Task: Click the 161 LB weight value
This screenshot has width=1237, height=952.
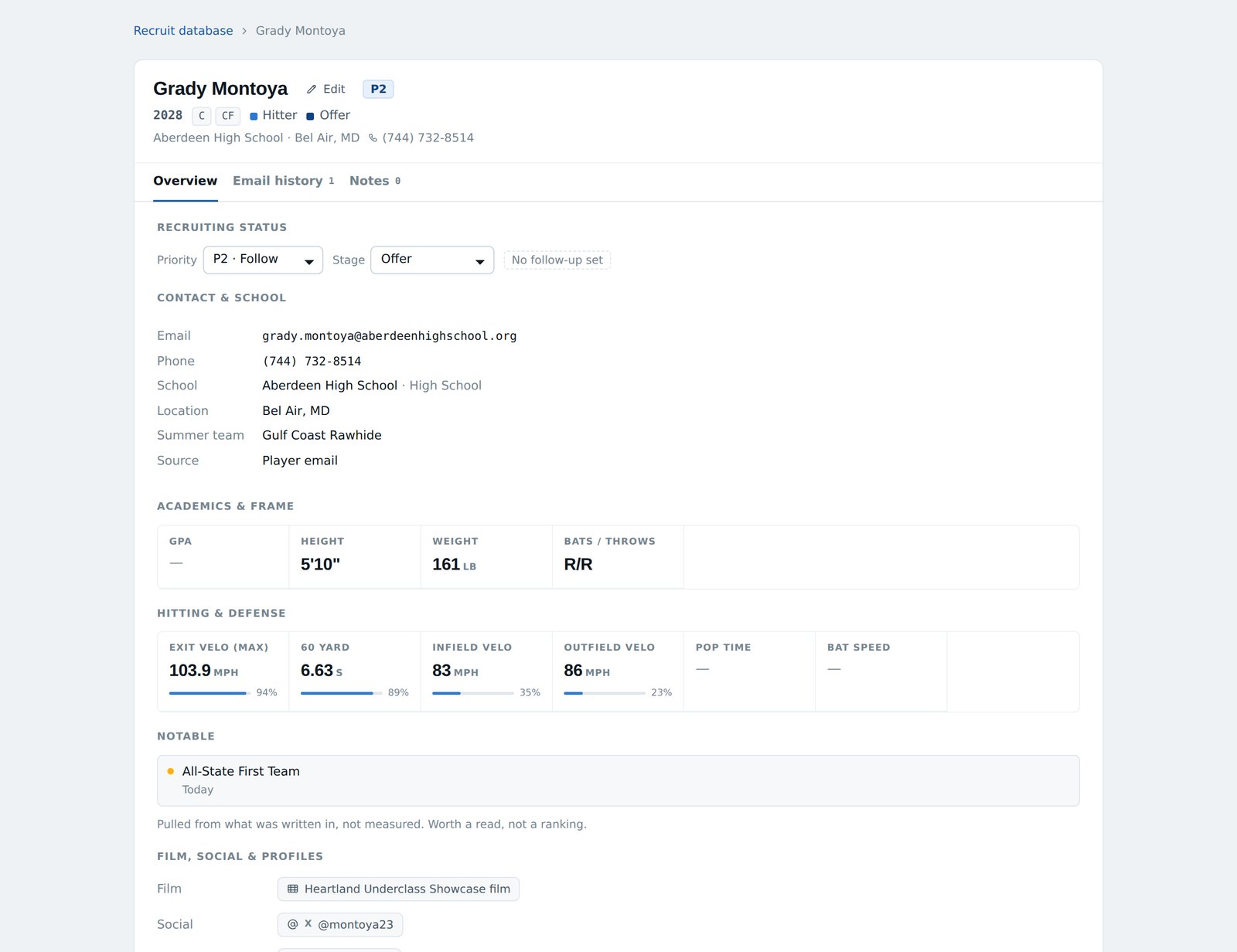Action: tap(455, 565)
